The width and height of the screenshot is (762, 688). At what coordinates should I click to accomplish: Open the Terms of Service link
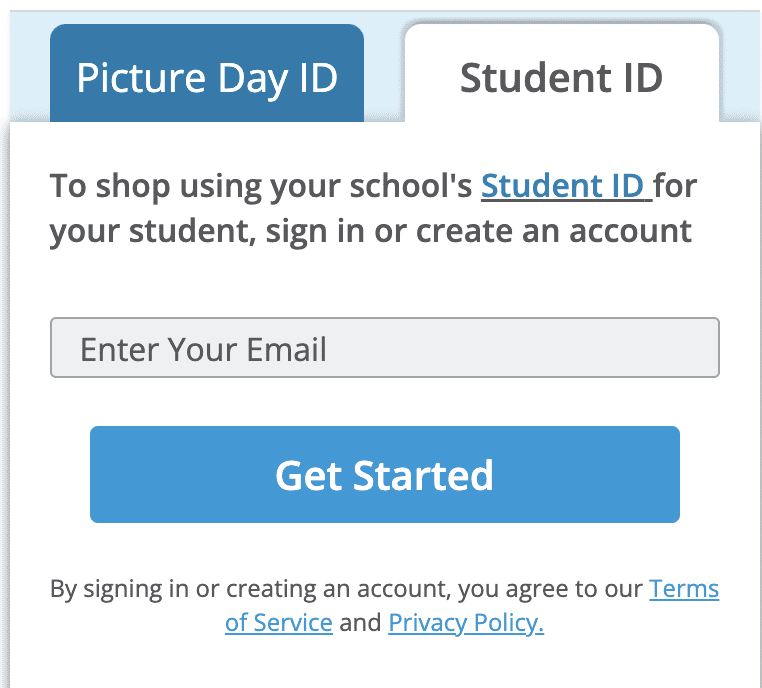[684, 589]
